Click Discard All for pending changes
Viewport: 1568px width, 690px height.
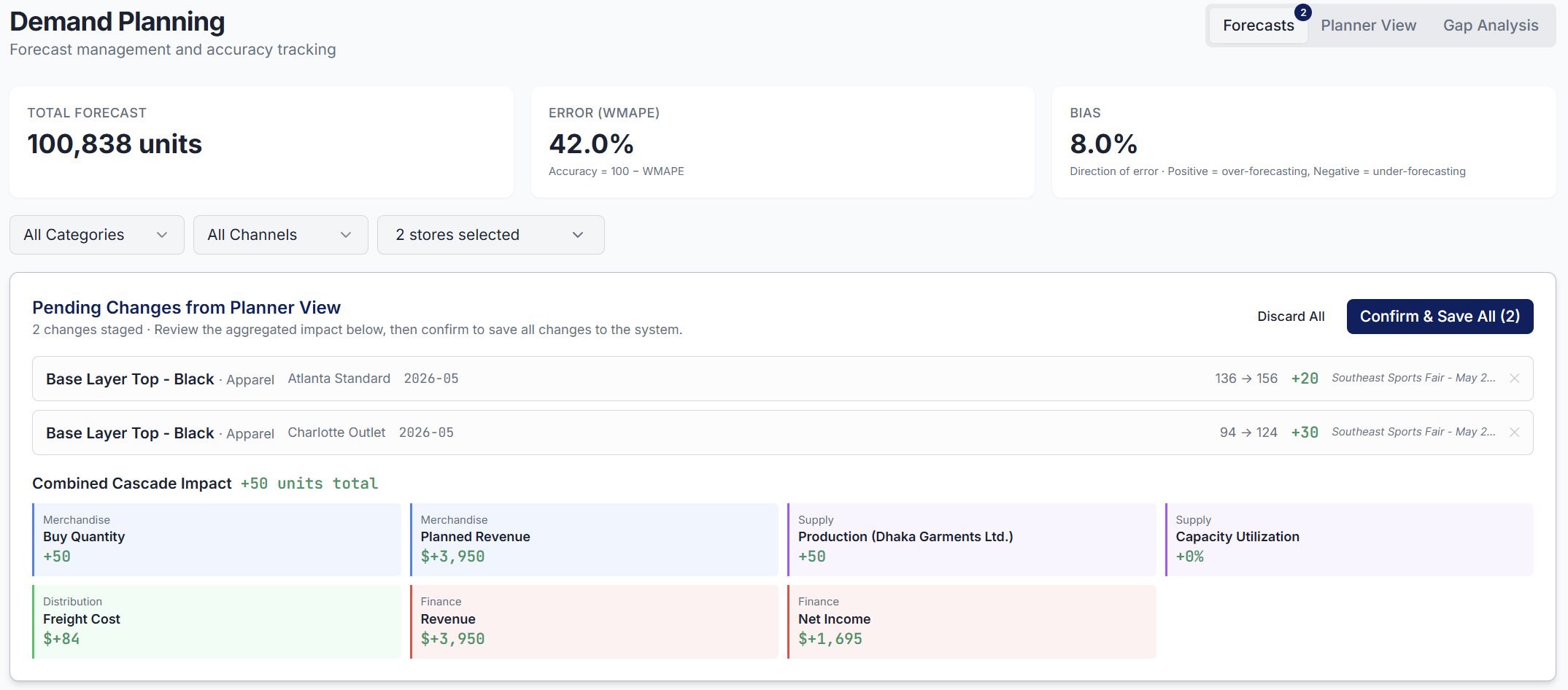[1291, 316]
